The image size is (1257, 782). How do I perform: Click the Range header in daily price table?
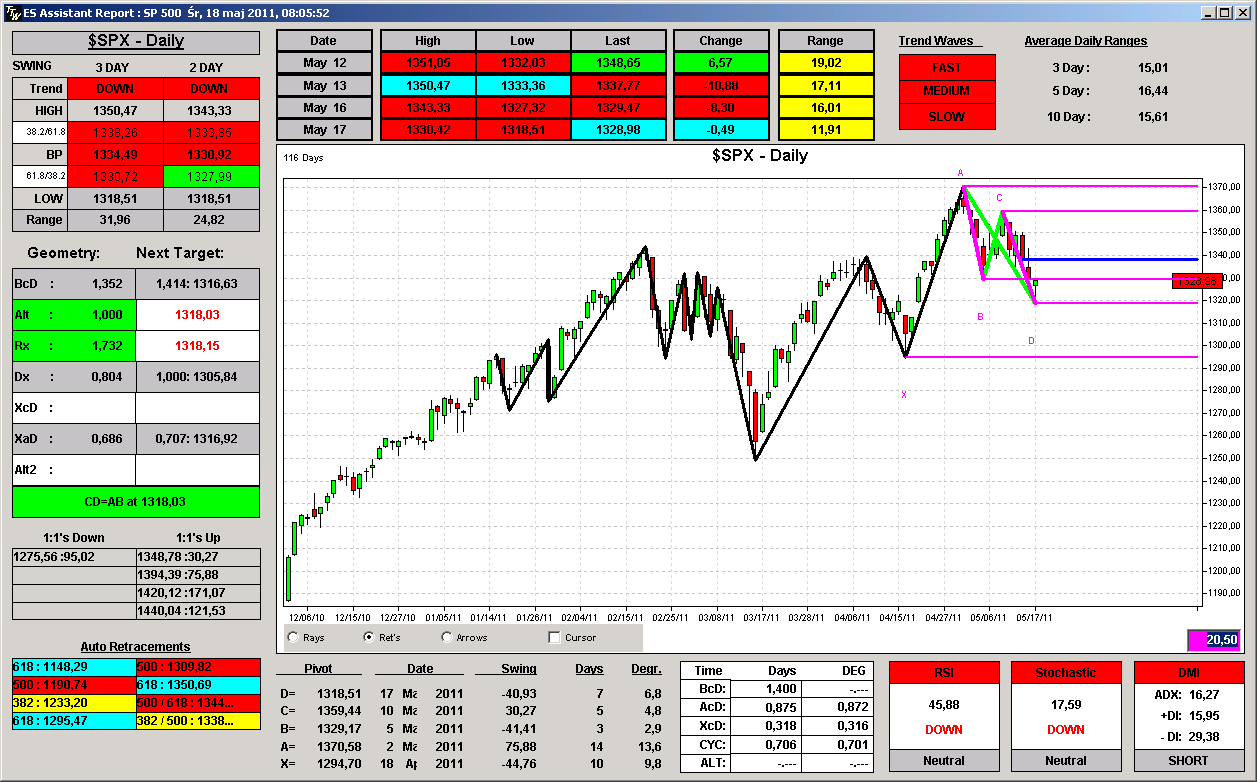point(826,41)
